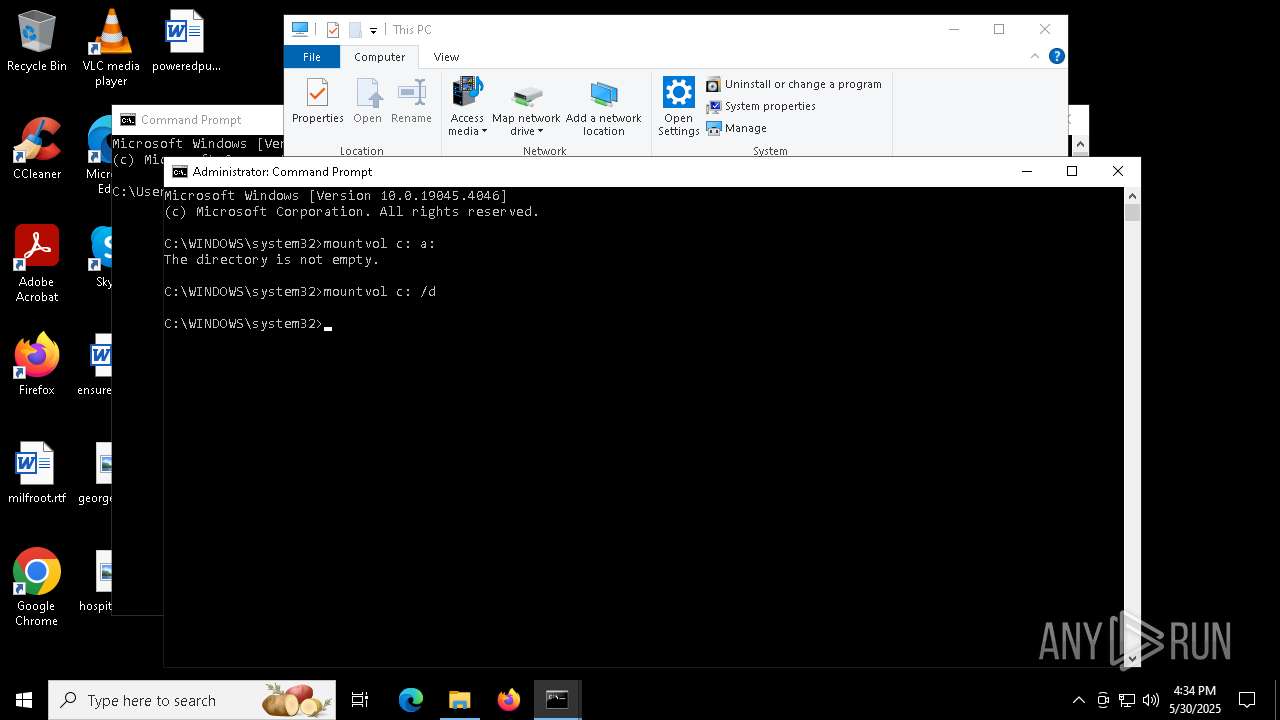Image resolution: width=1280 pixels, height=720 pixels.
Task: Maximize the This PC window
Action: coord(999,29)
